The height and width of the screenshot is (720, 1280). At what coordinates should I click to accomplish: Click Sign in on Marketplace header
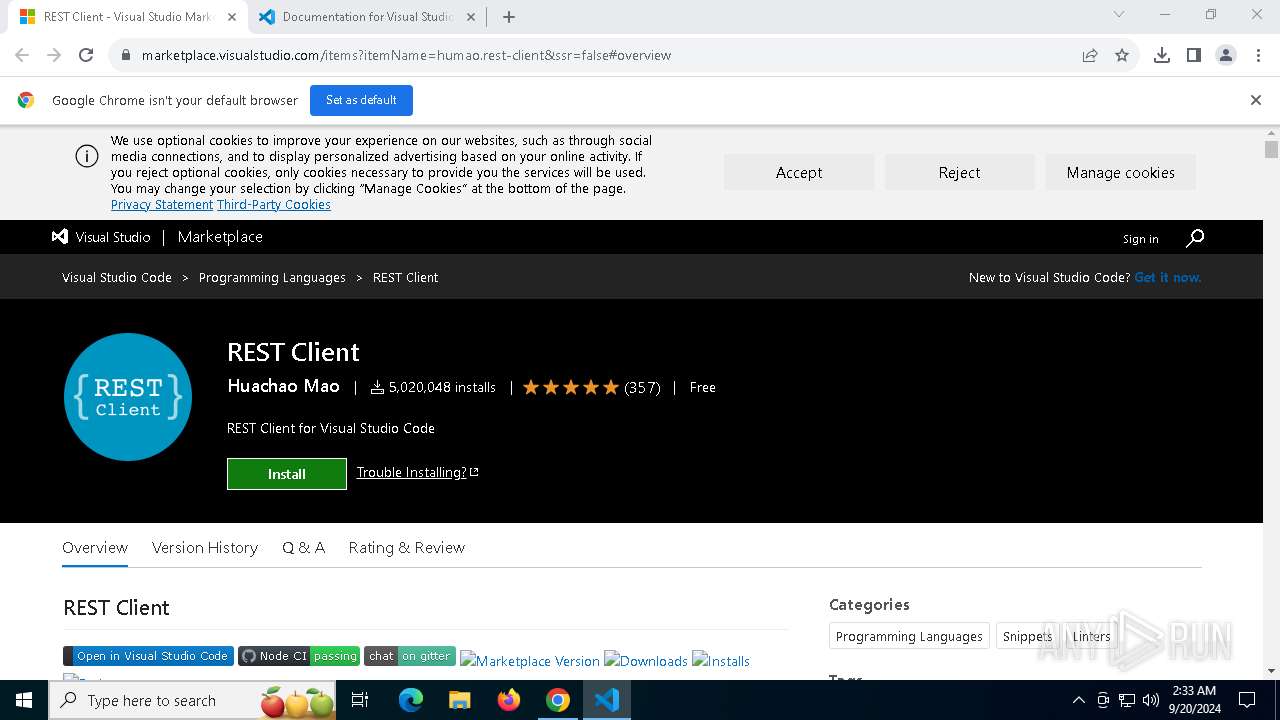click(1140, 239)
